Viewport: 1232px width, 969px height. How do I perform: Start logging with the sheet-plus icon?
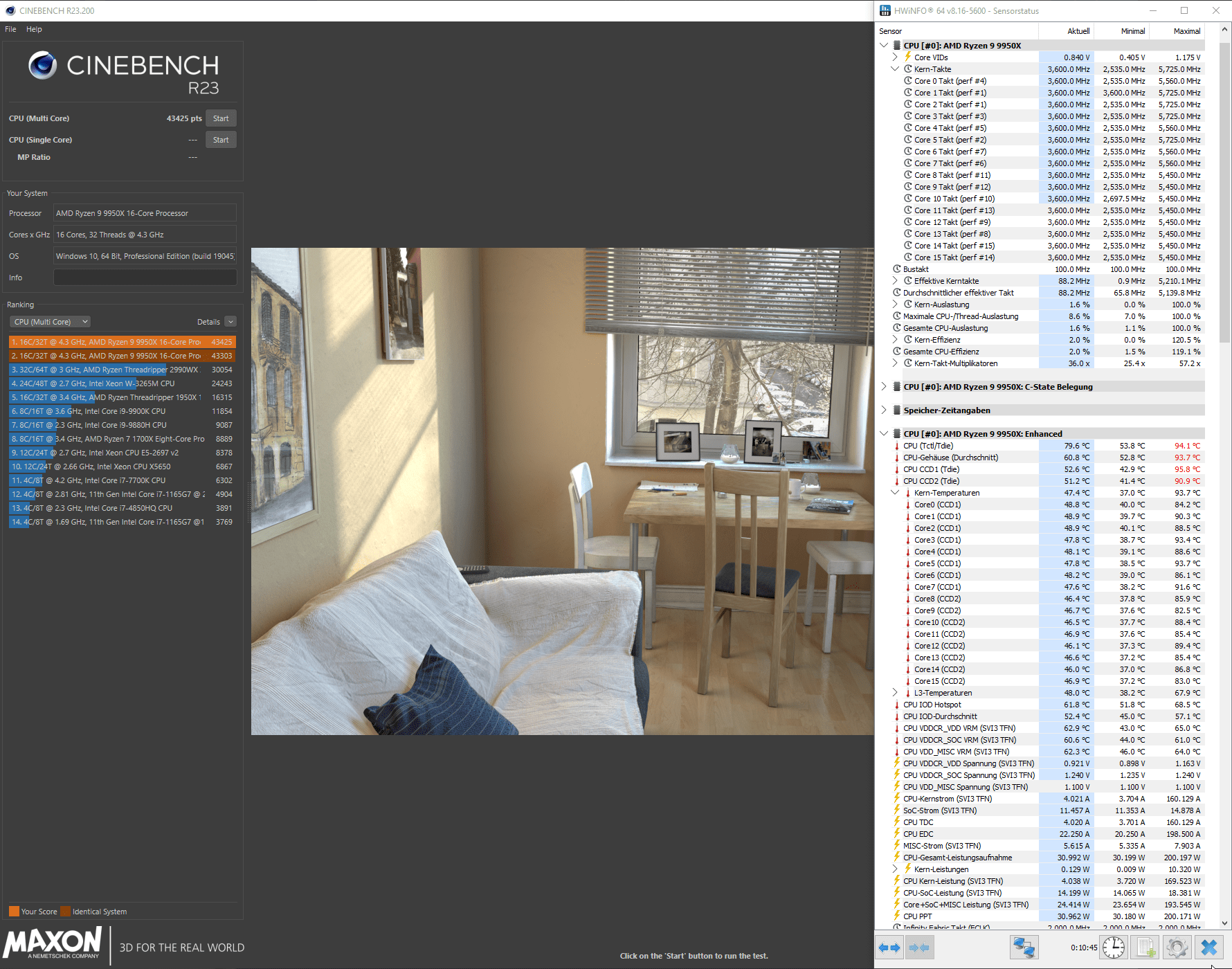click(x=1145, y=948)
